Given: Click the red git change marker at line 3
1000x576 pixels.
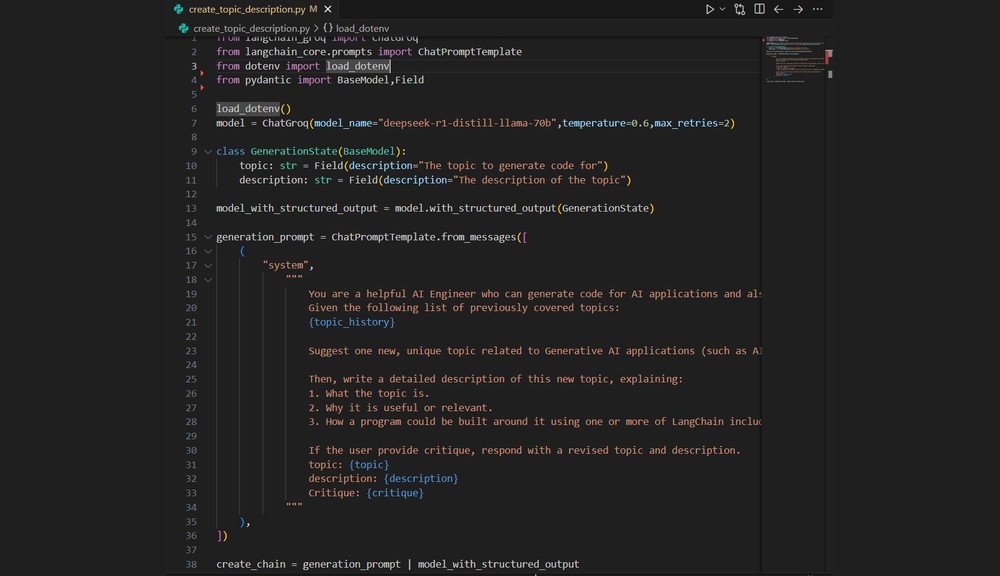Looking at the screenshot, I should pyautogui.click(x=202, y=73).
